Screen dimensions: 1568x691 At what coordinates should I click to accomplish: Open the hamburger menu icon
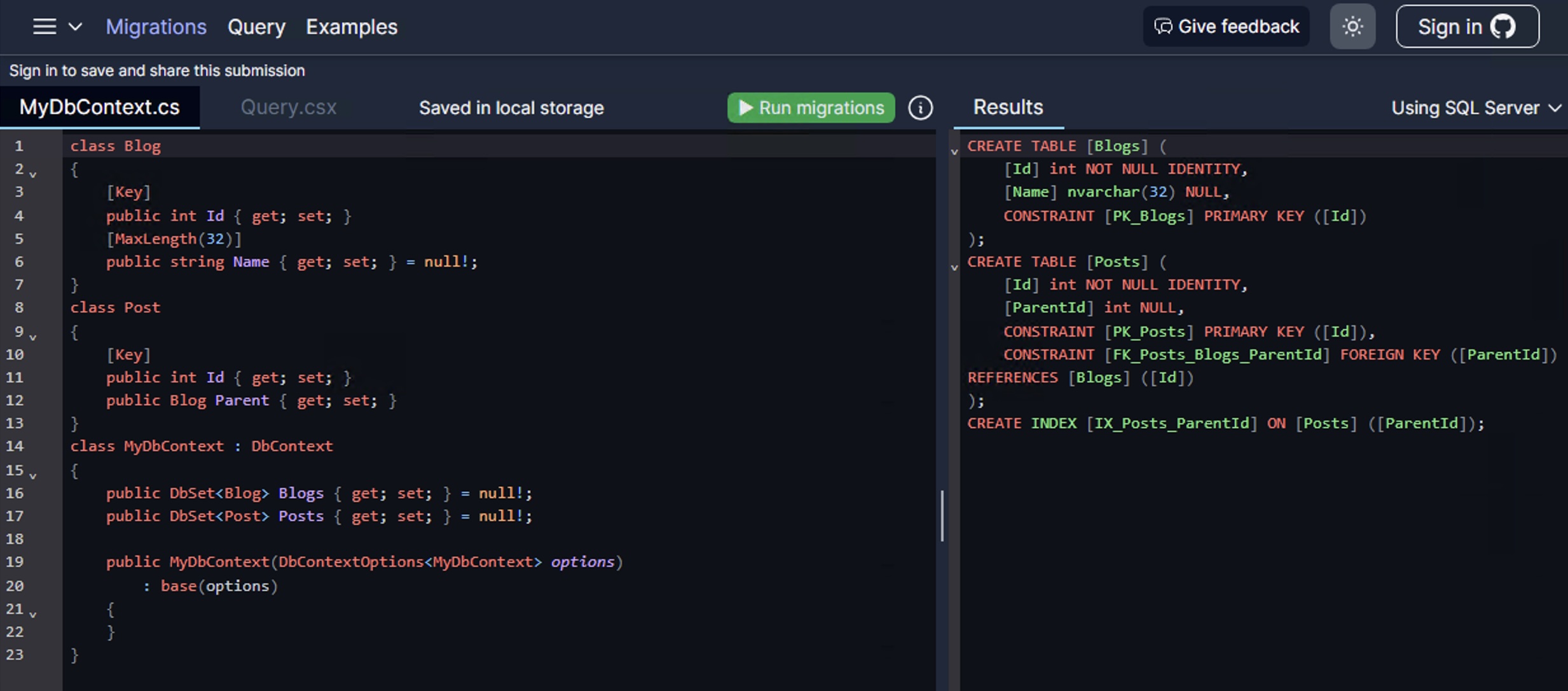point(45,27)
